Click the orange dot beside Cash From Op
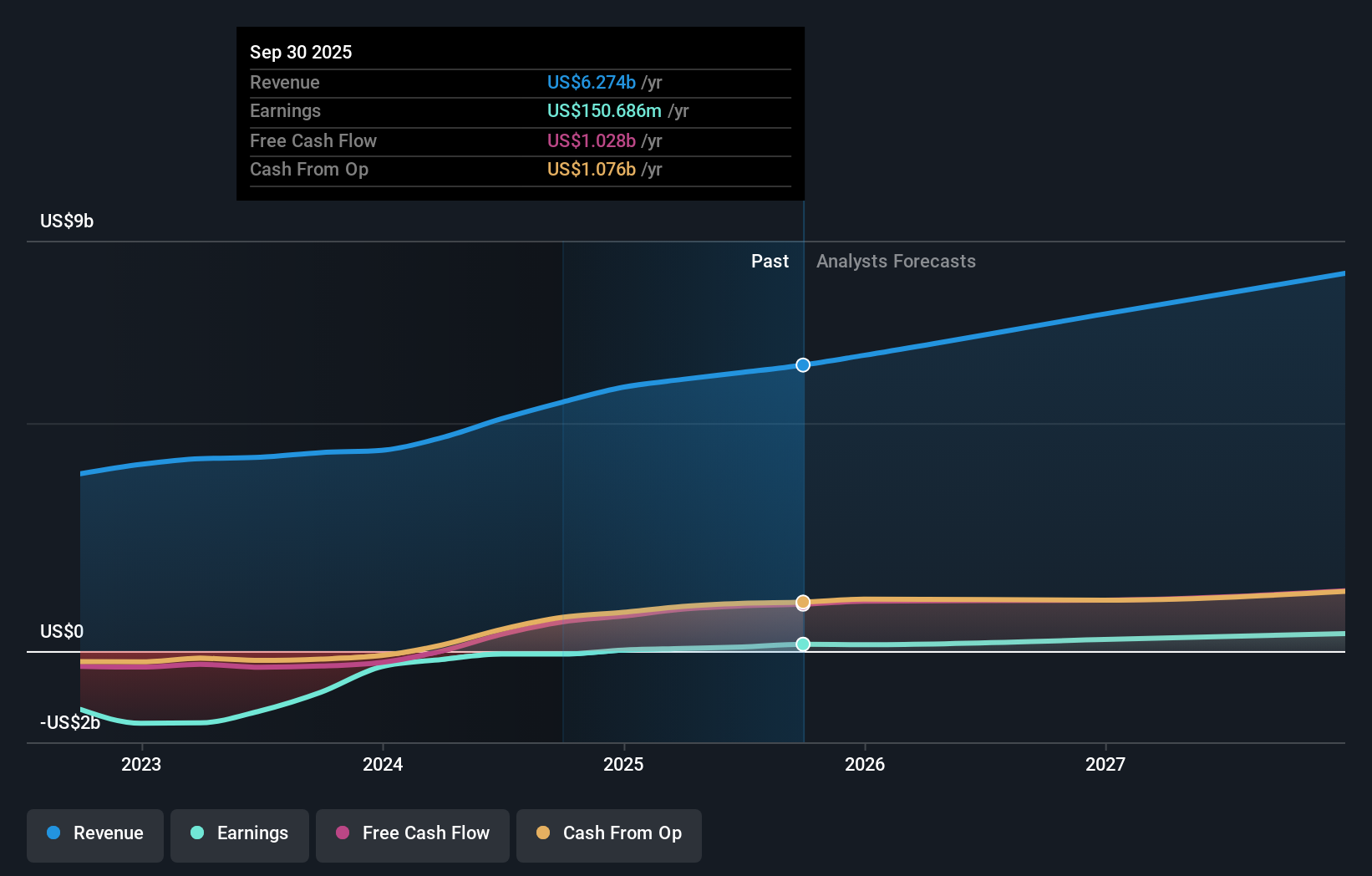This screenshot has height=876, width=1372. coord(543,833)
